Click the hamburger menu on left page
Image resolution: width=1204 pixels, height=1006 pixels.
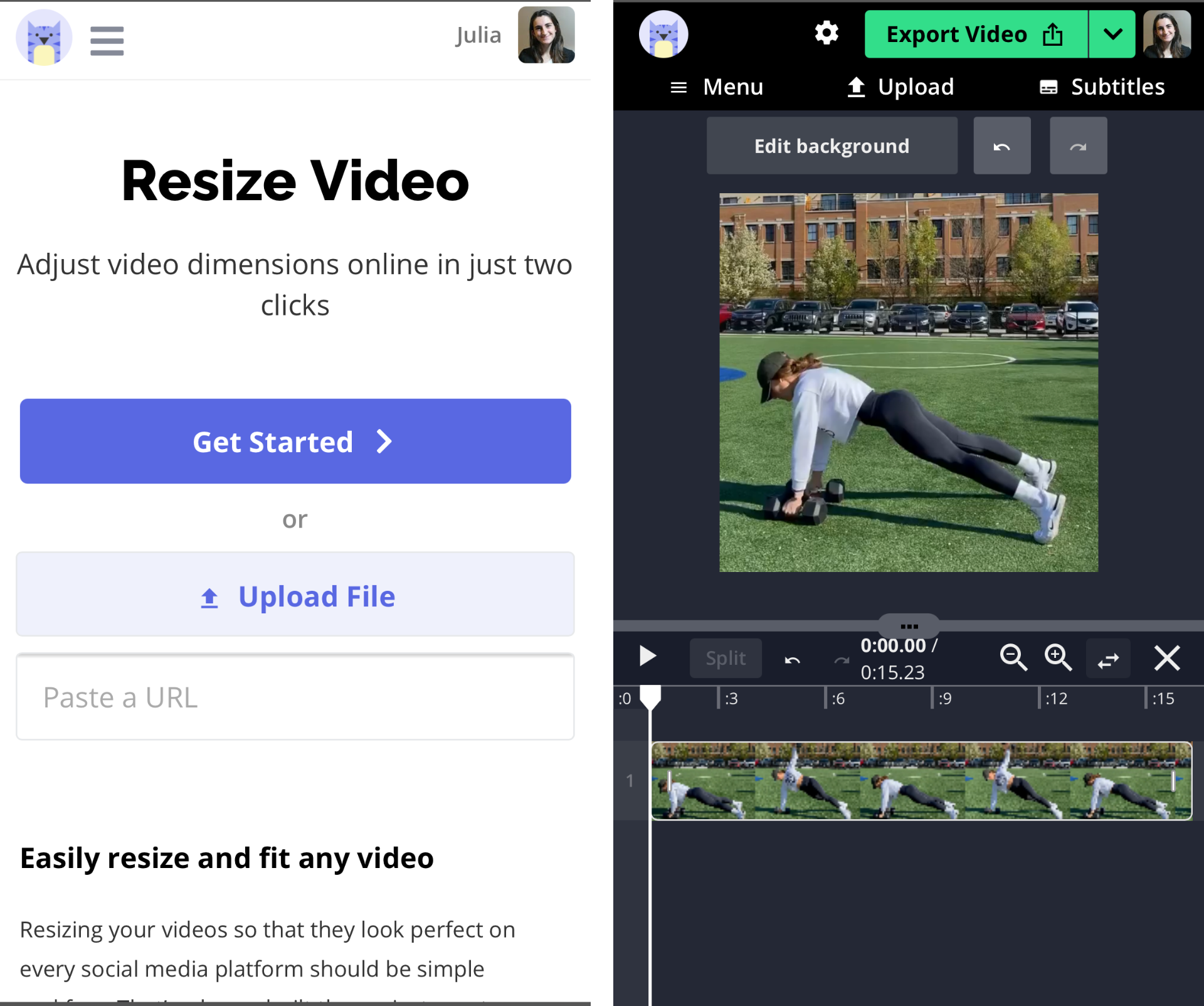point(107,41)
